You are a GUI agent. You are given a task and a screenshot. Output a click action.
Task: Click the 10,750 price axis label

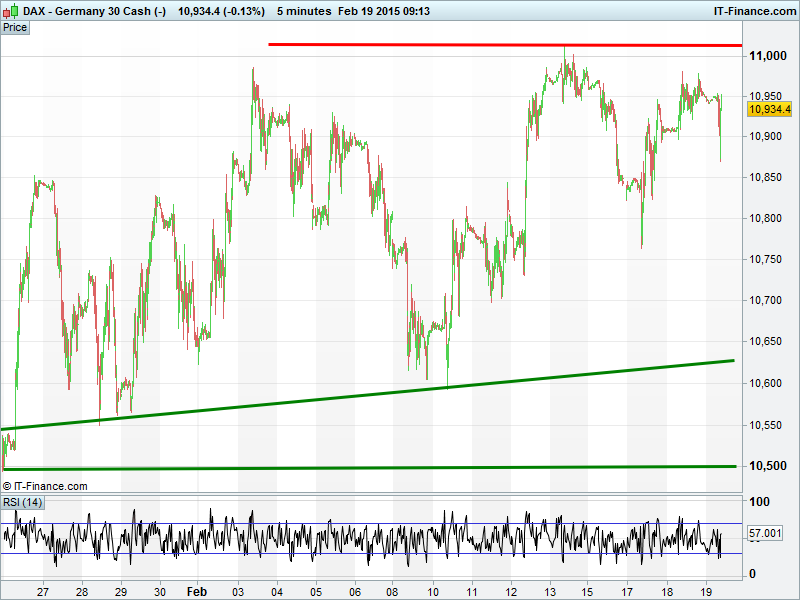(765, 259)
